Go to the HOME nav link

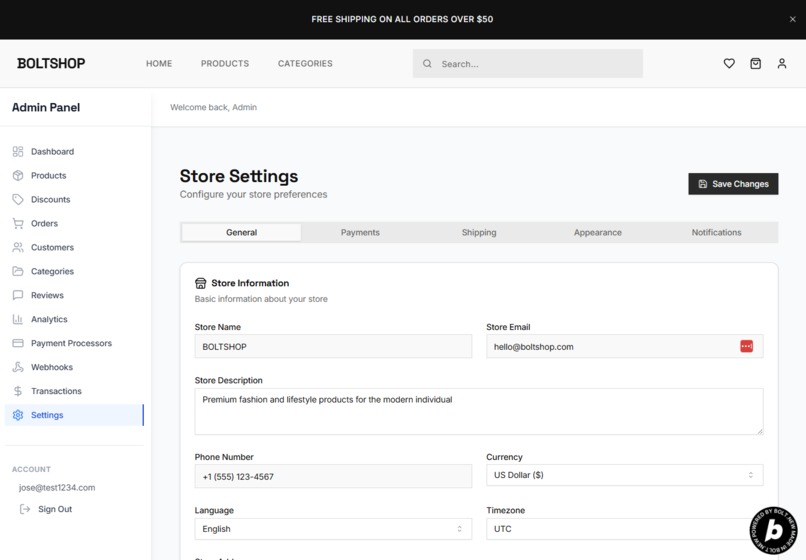pos(159,63)
